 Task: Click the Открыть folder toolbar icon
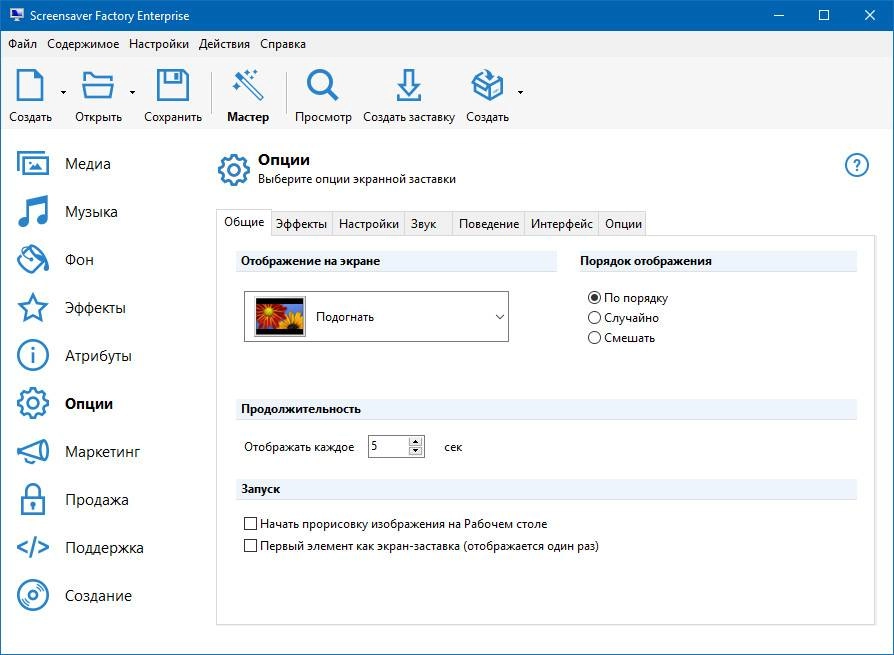click(x=97, y=85)
